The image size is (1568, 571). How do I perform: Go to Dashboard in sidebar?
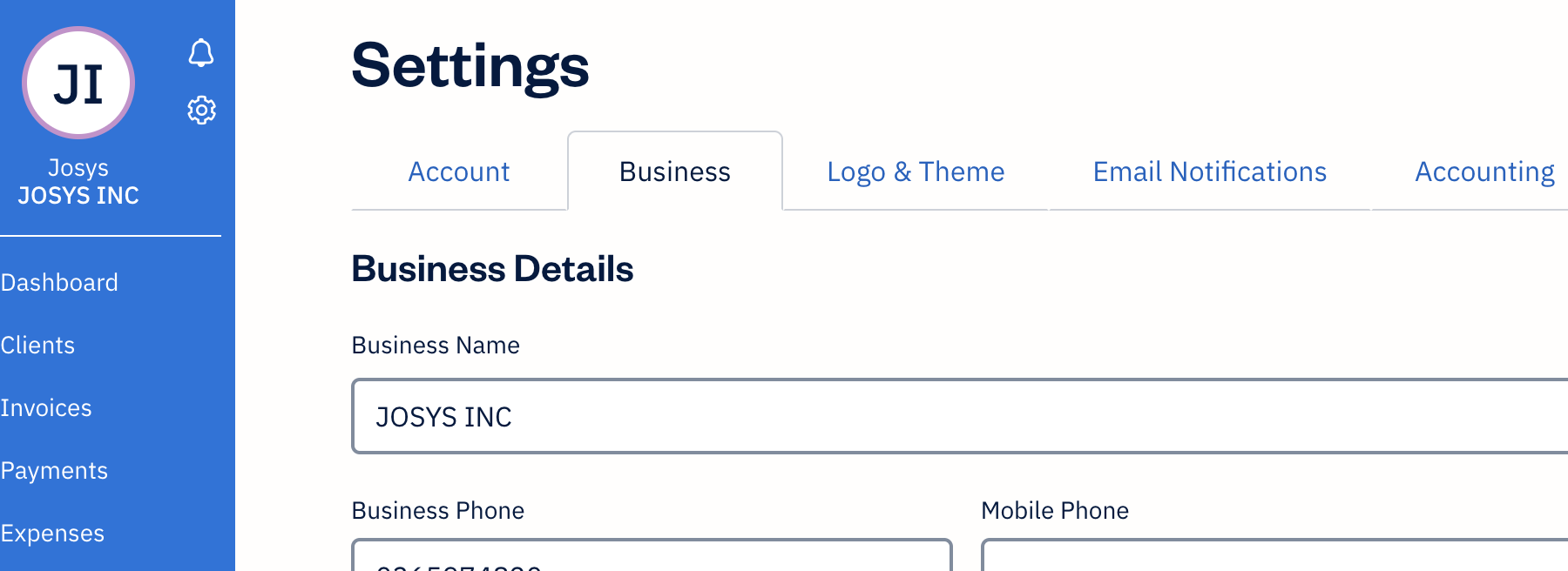click(x=59, y=283)
